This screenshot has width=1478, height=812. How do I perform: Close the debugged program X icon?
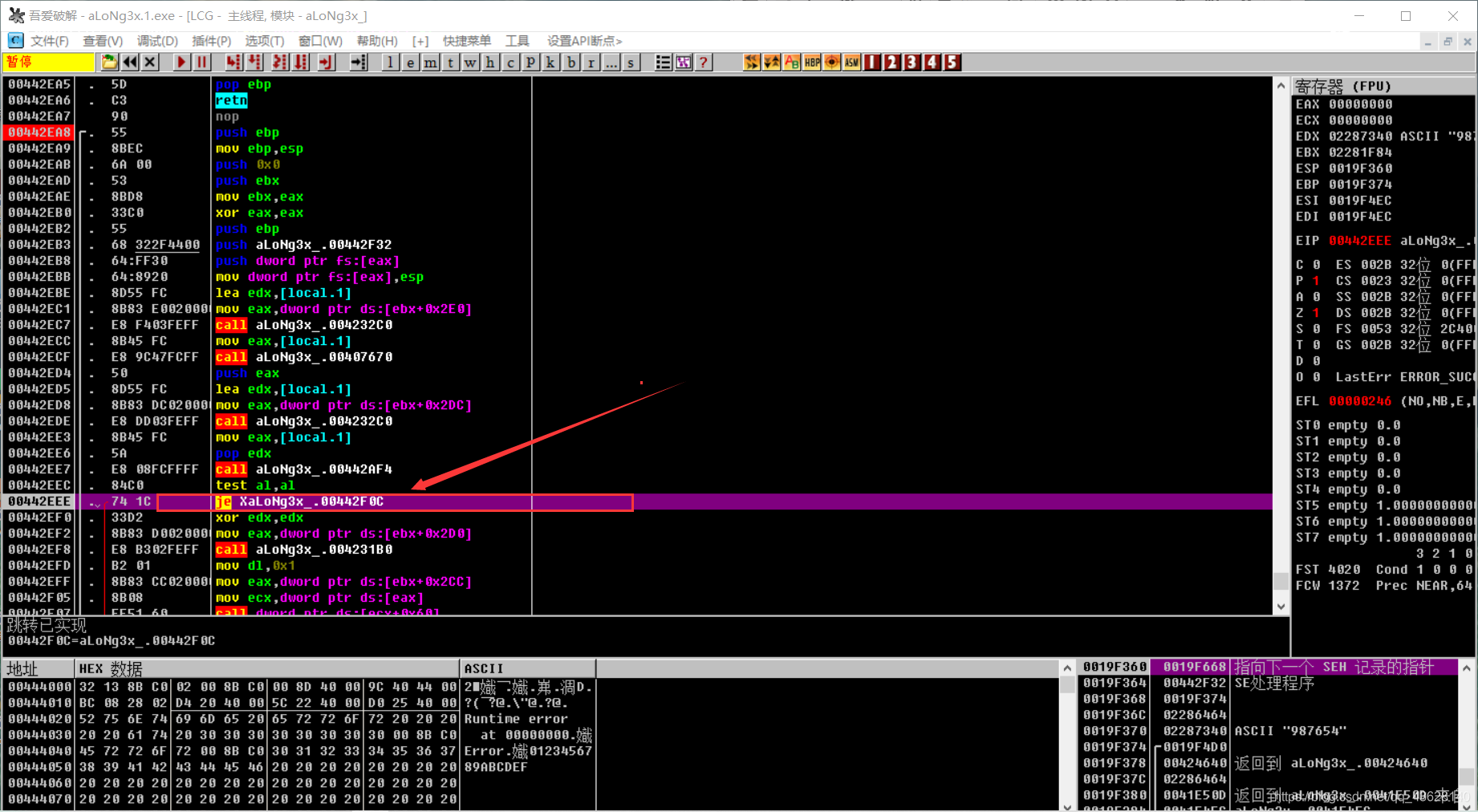tap(150, 62)
